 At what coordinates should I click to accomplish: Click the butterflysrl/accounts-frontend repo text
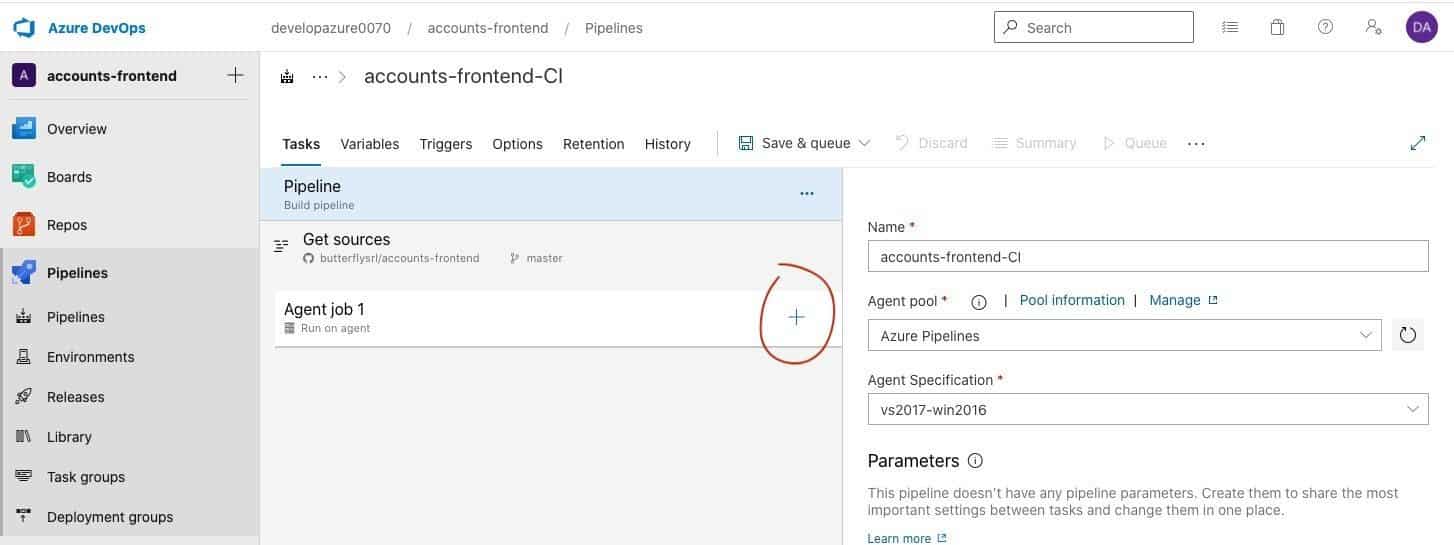399,258
